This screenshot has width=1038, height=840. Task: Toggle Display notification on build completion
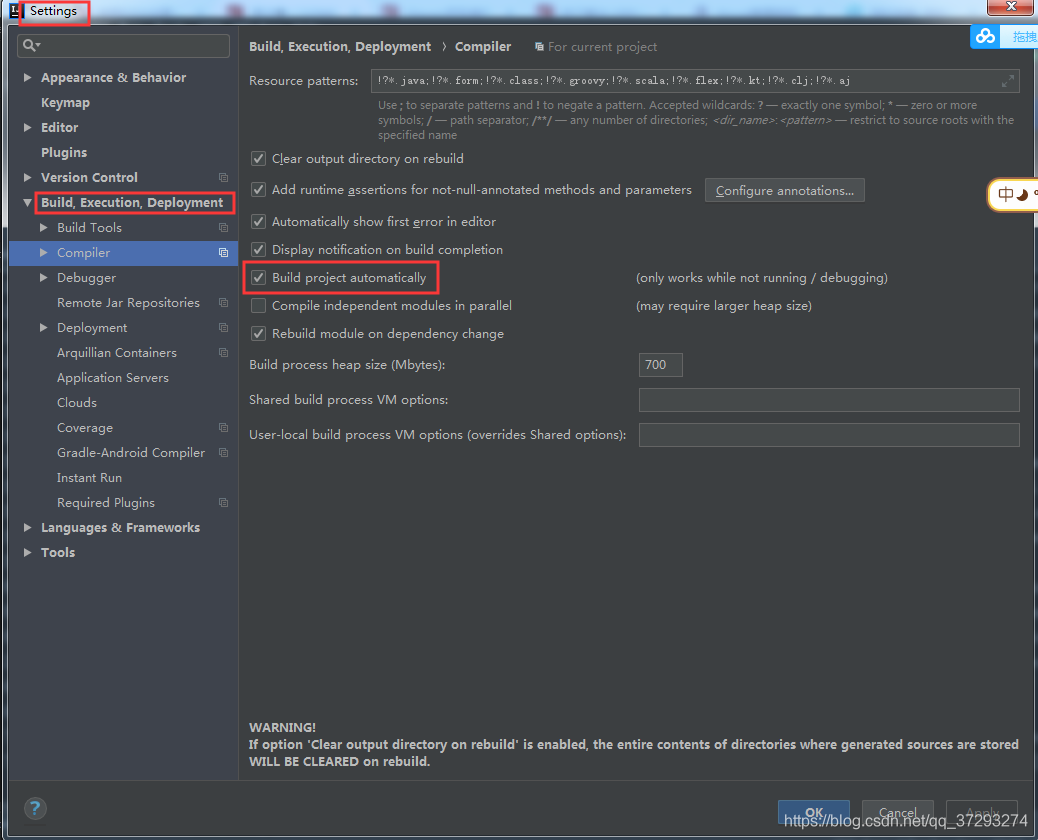click(258, 250)
